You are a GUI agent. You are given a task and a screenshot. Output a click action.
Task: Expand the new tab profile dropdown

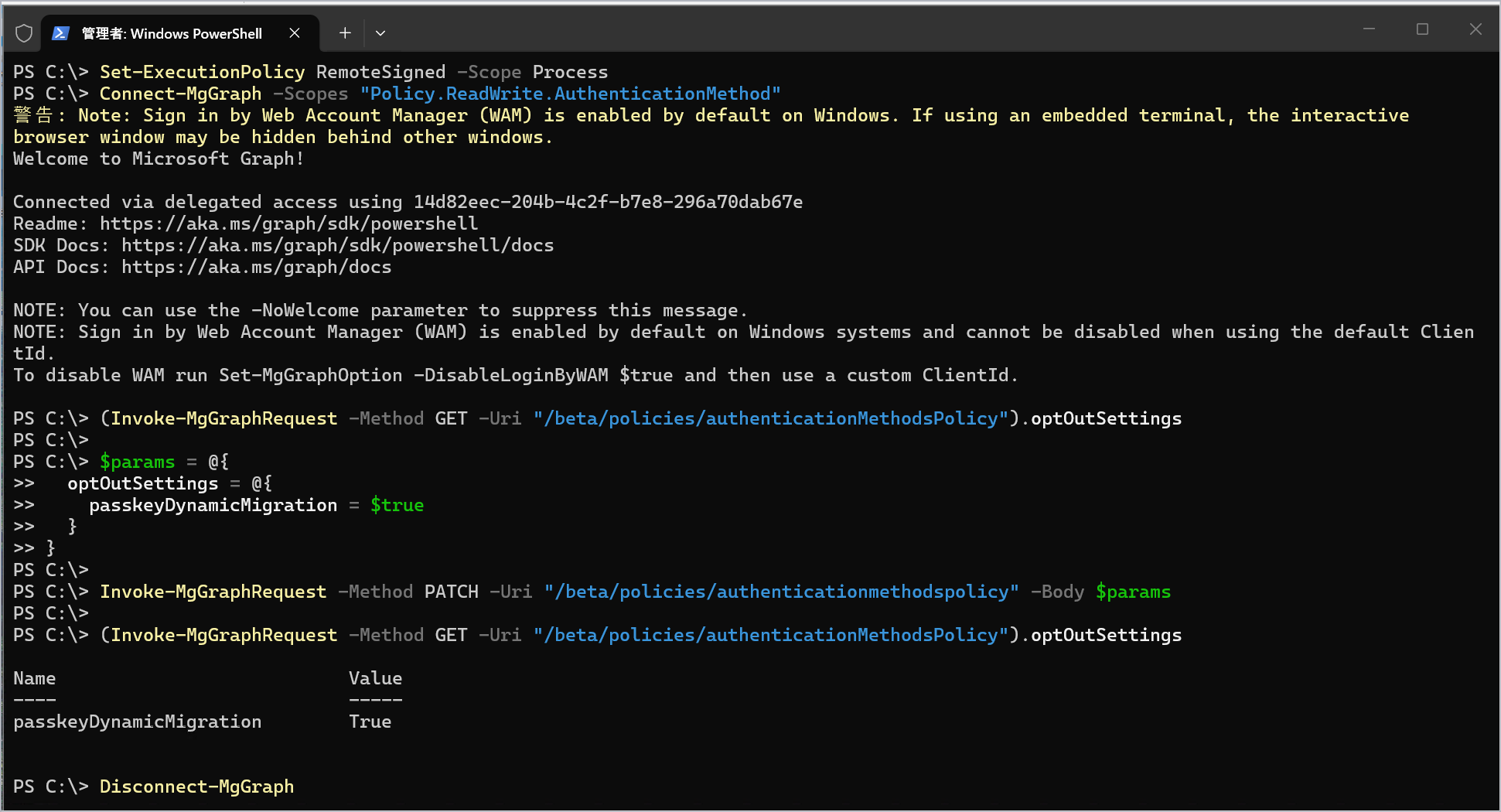pos(380,33)
